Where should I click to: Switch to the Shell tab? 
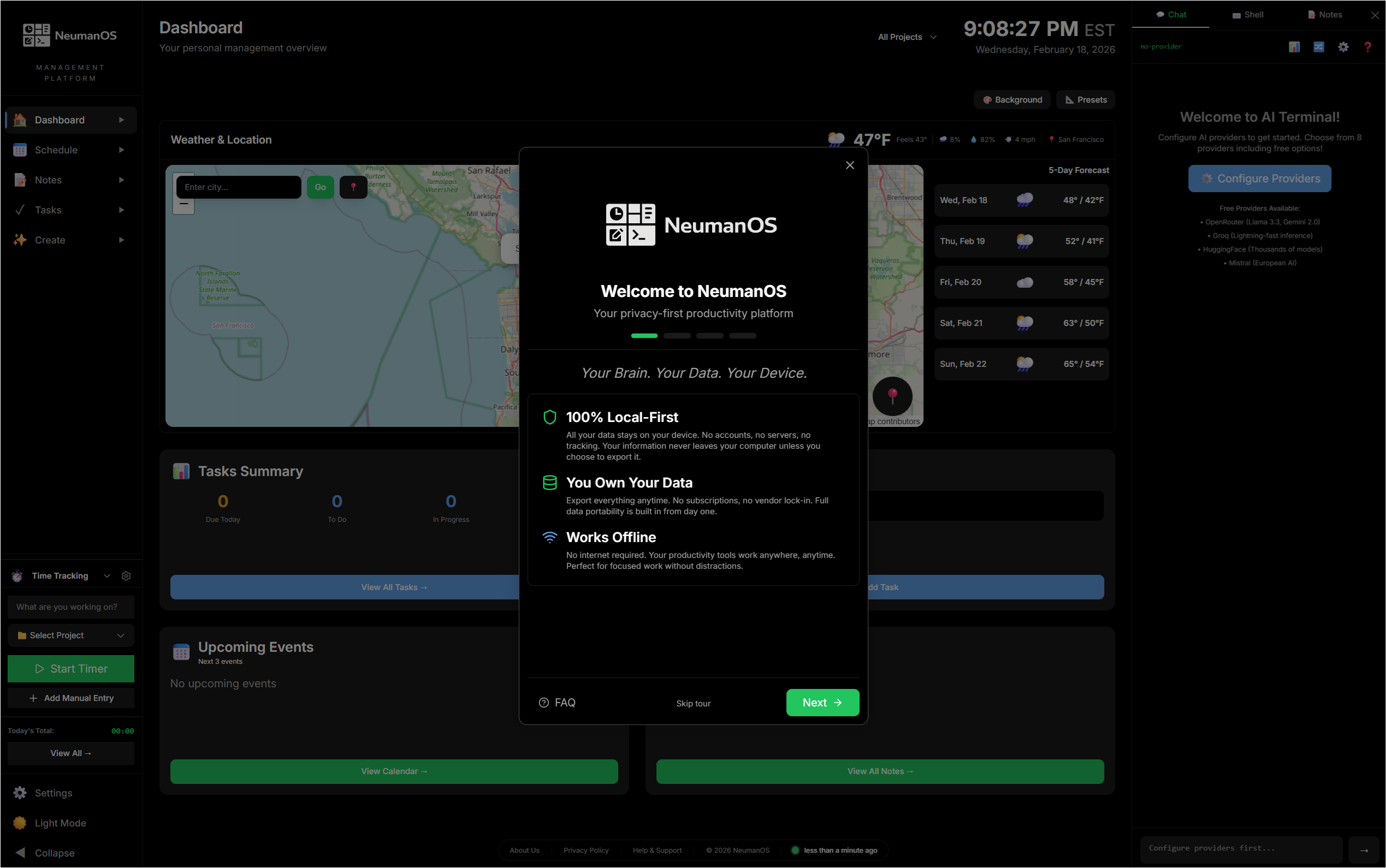1248,15
